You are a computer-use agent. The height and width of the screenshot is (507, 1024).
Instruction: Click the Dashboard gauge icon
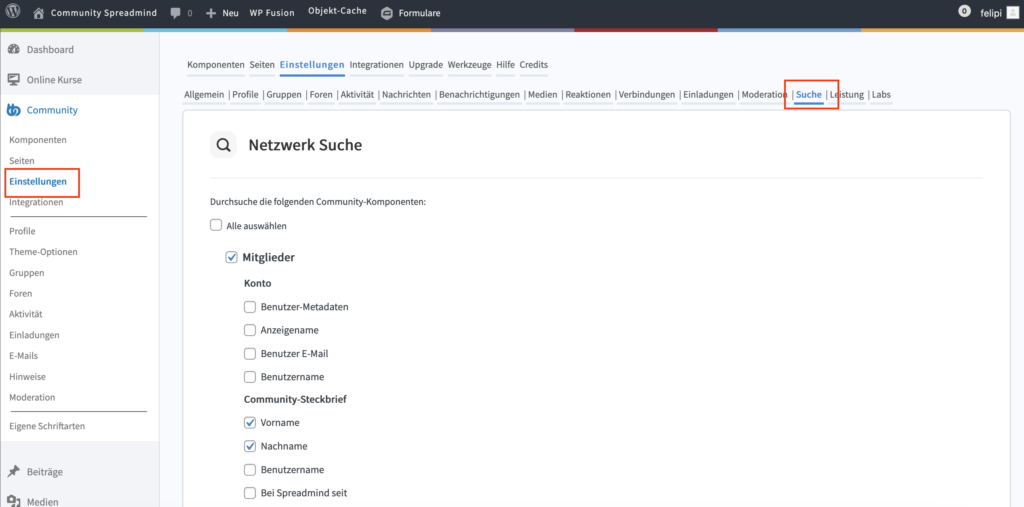coord(14,49)
